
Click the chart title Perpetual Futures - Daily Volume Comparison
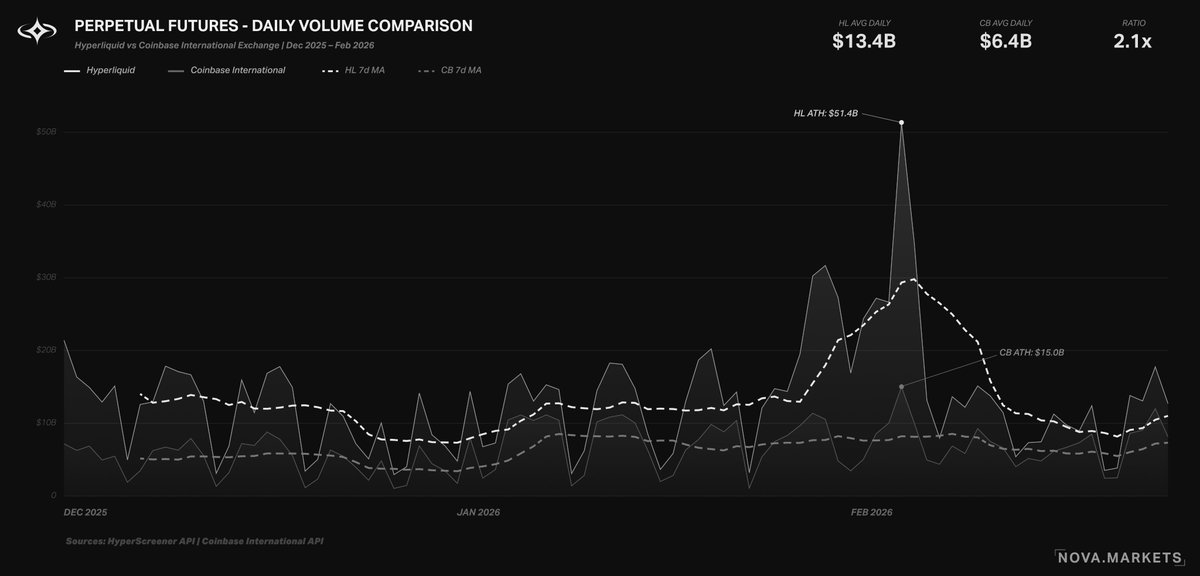(x=274, y=25)
